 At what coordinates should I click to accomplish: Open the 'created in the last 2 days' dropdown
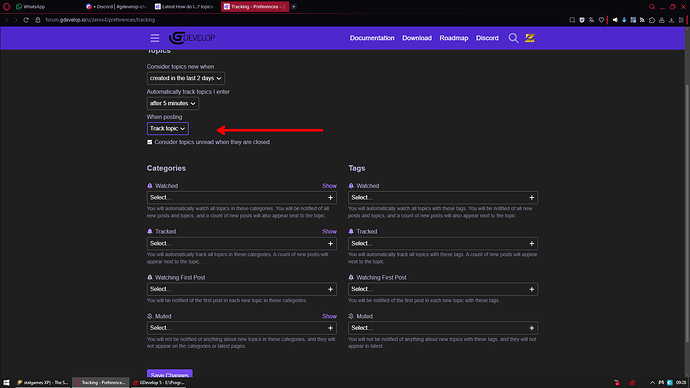(x=186, y=78)
